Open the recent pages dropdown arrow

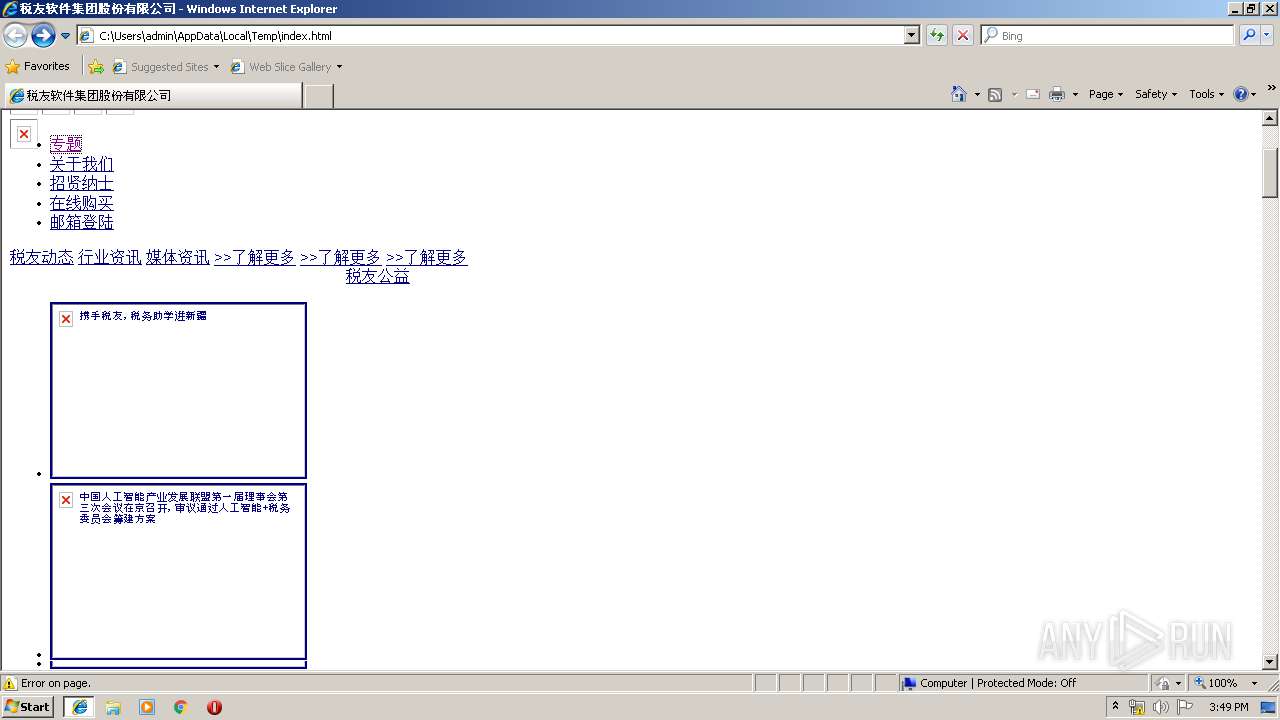click(x=65, y=36)
